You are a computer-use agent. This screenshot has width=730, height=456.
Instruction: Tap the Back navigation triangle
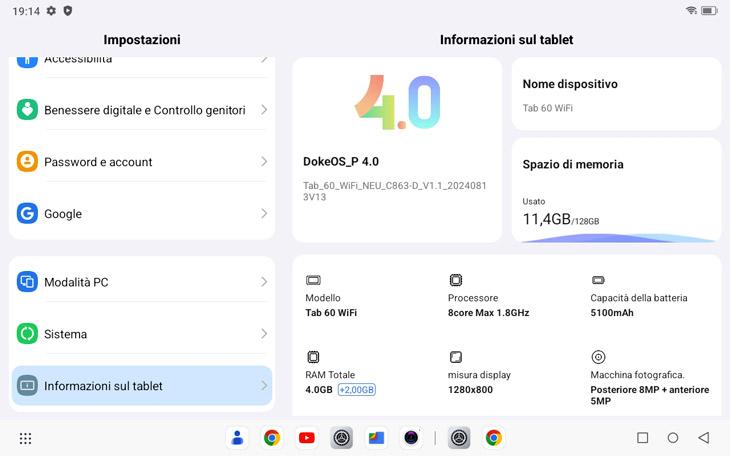[703, 438]
